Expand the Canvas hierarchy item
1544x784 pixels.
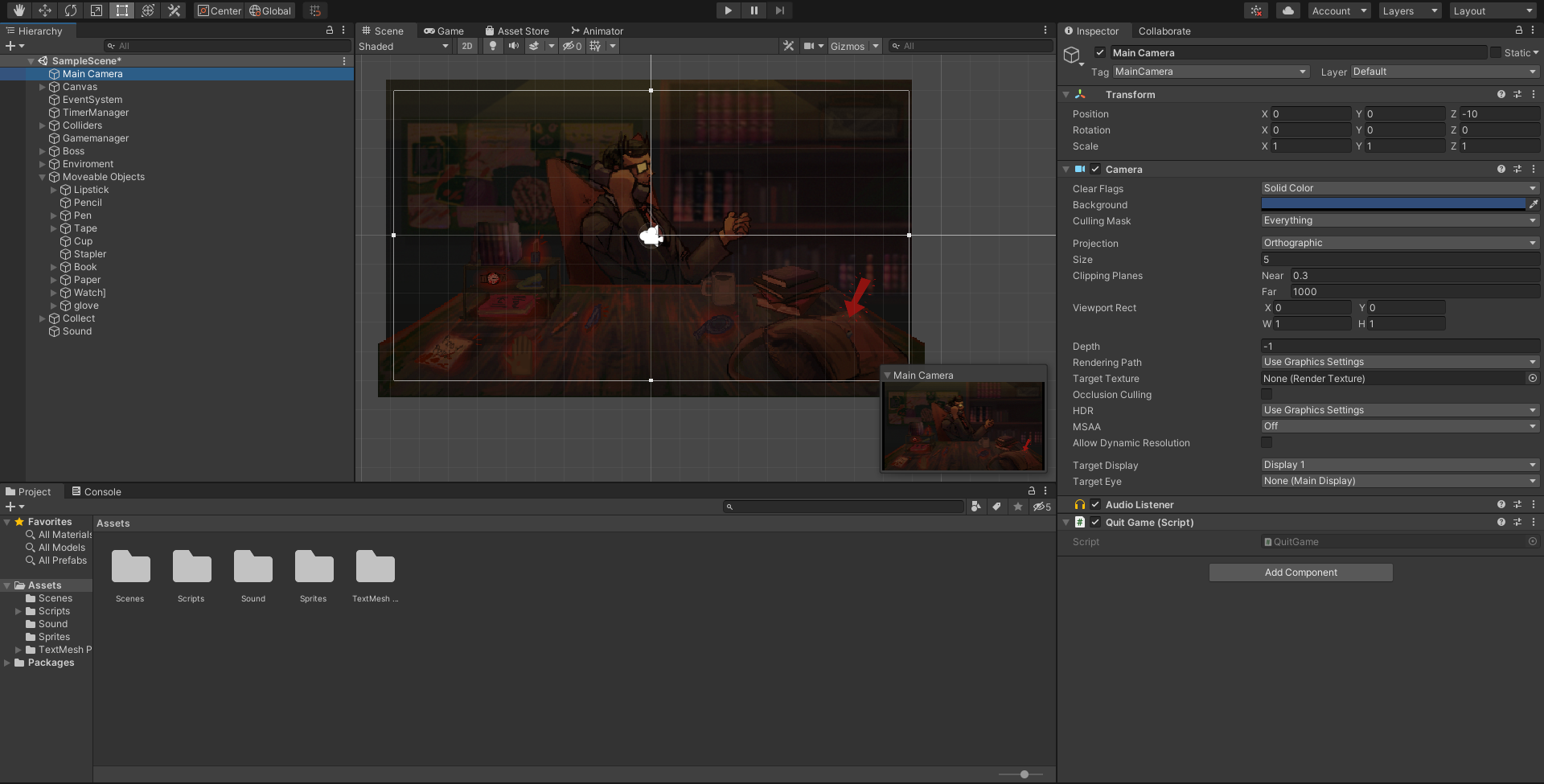(x=43, y=87)
